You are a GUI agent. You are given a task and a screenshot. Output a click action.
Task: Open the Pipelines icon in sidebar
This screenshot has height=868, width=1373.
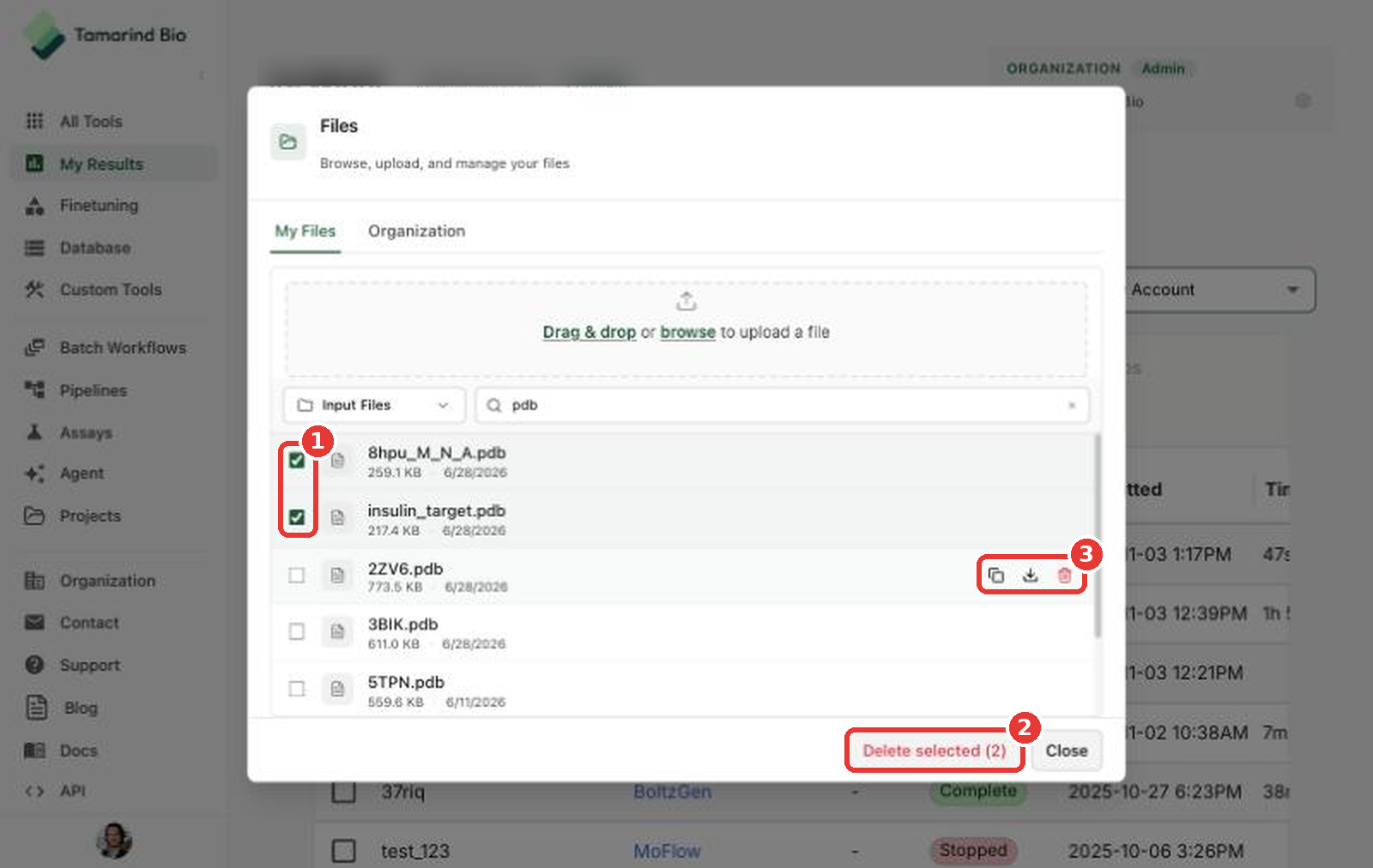pos(34,390)
